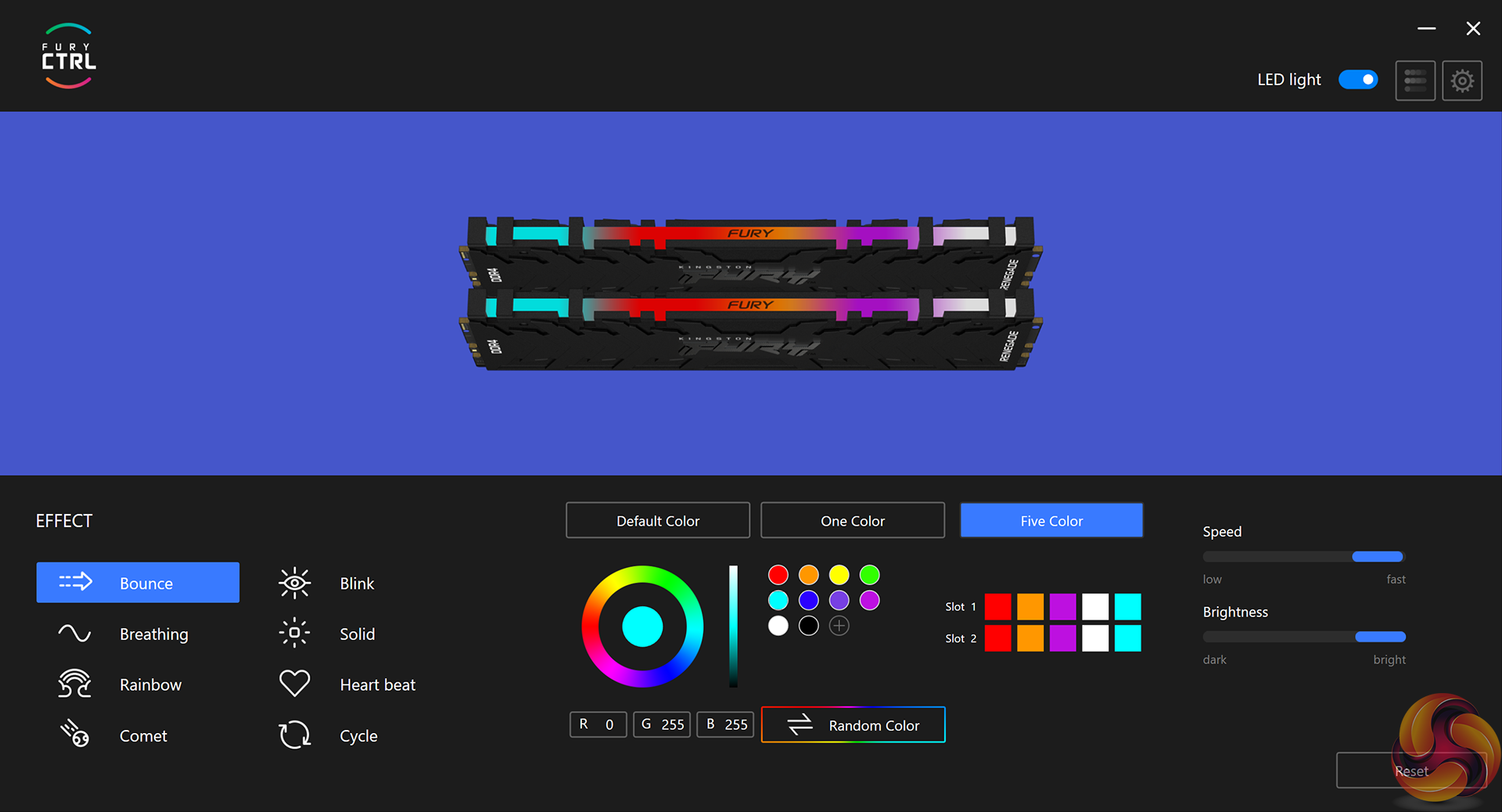Click the Rainbow effect label
This screenshot has height=812, width=1502.
pyautogui.click(x=150, y=684)
